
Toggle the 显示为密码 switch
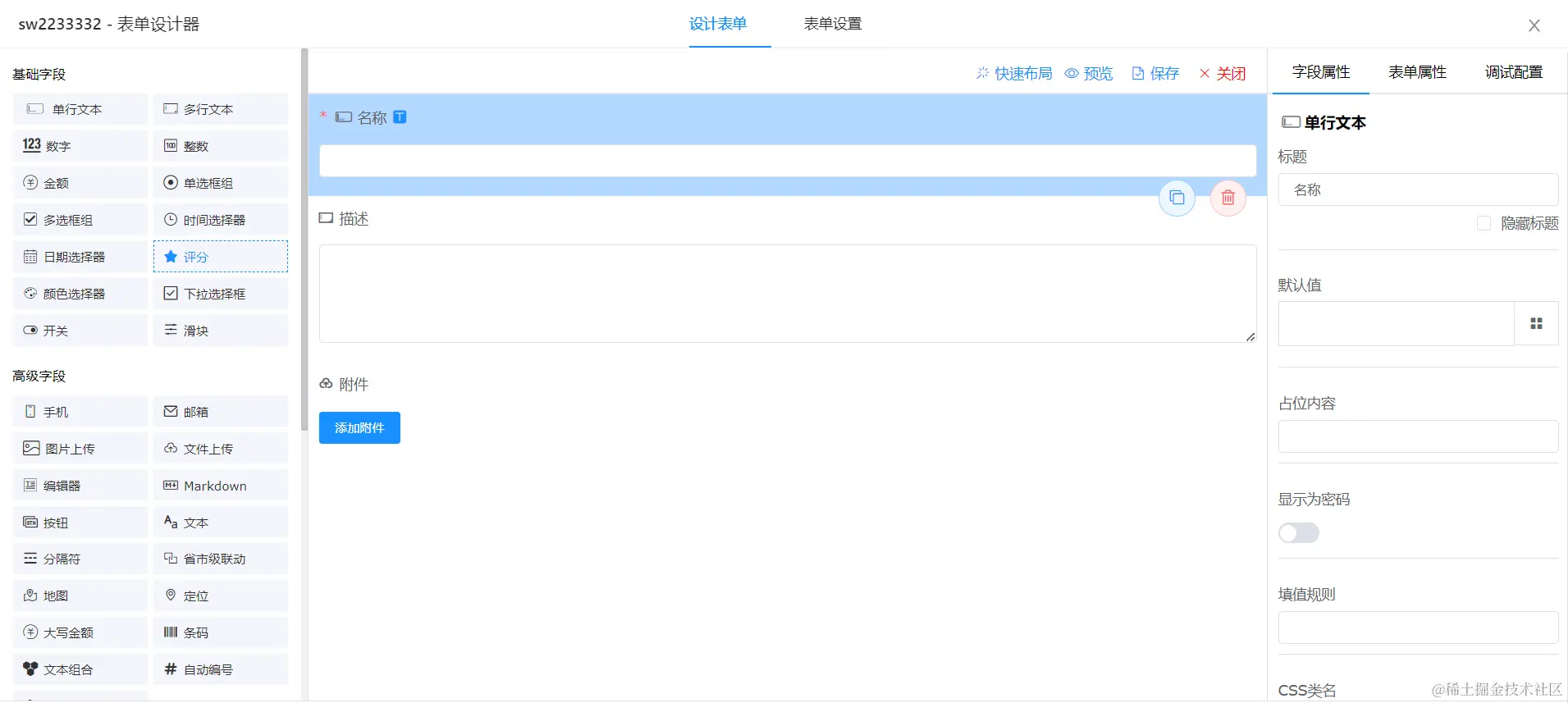[x=1299, y=533]
